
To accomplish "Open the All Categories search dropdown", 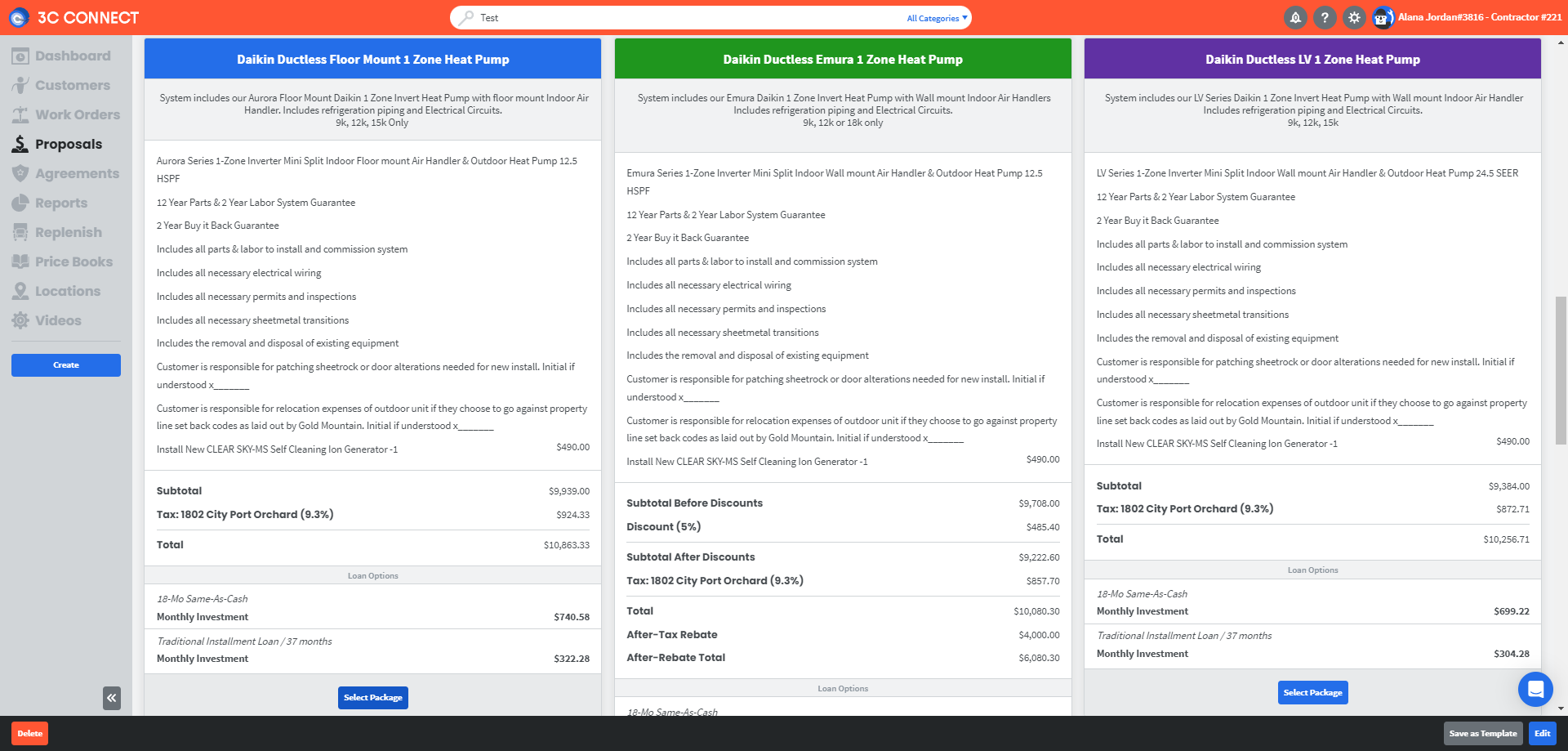I will tap(937, 18).
